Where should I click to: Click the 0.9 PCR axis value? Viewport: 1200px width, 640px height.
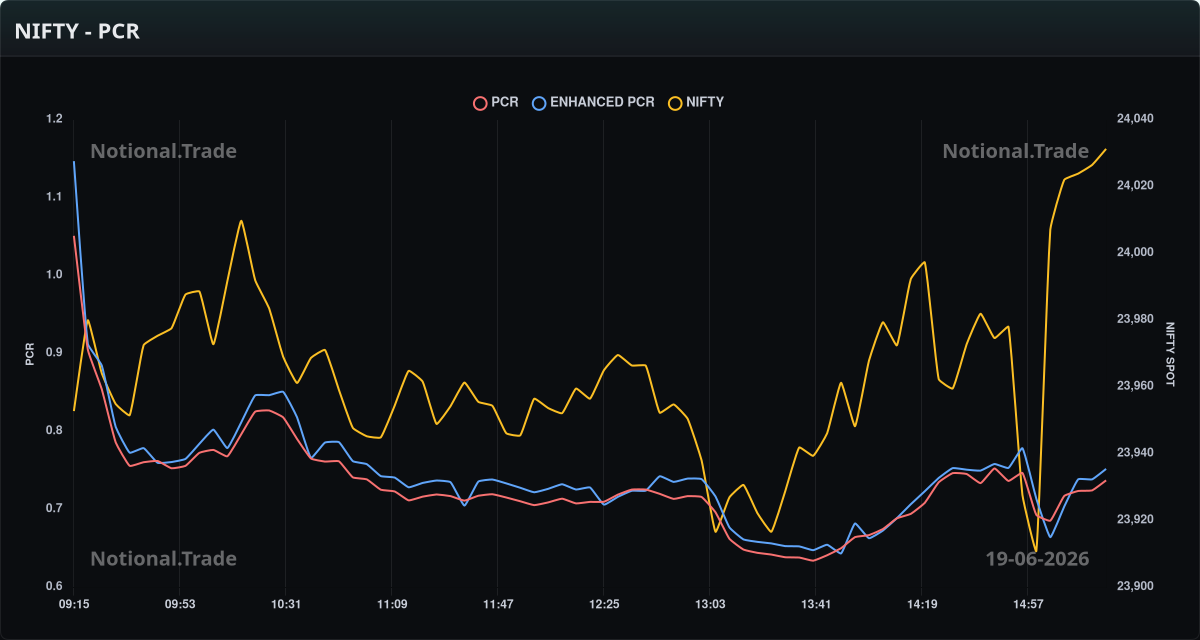(x=54, y=353)
